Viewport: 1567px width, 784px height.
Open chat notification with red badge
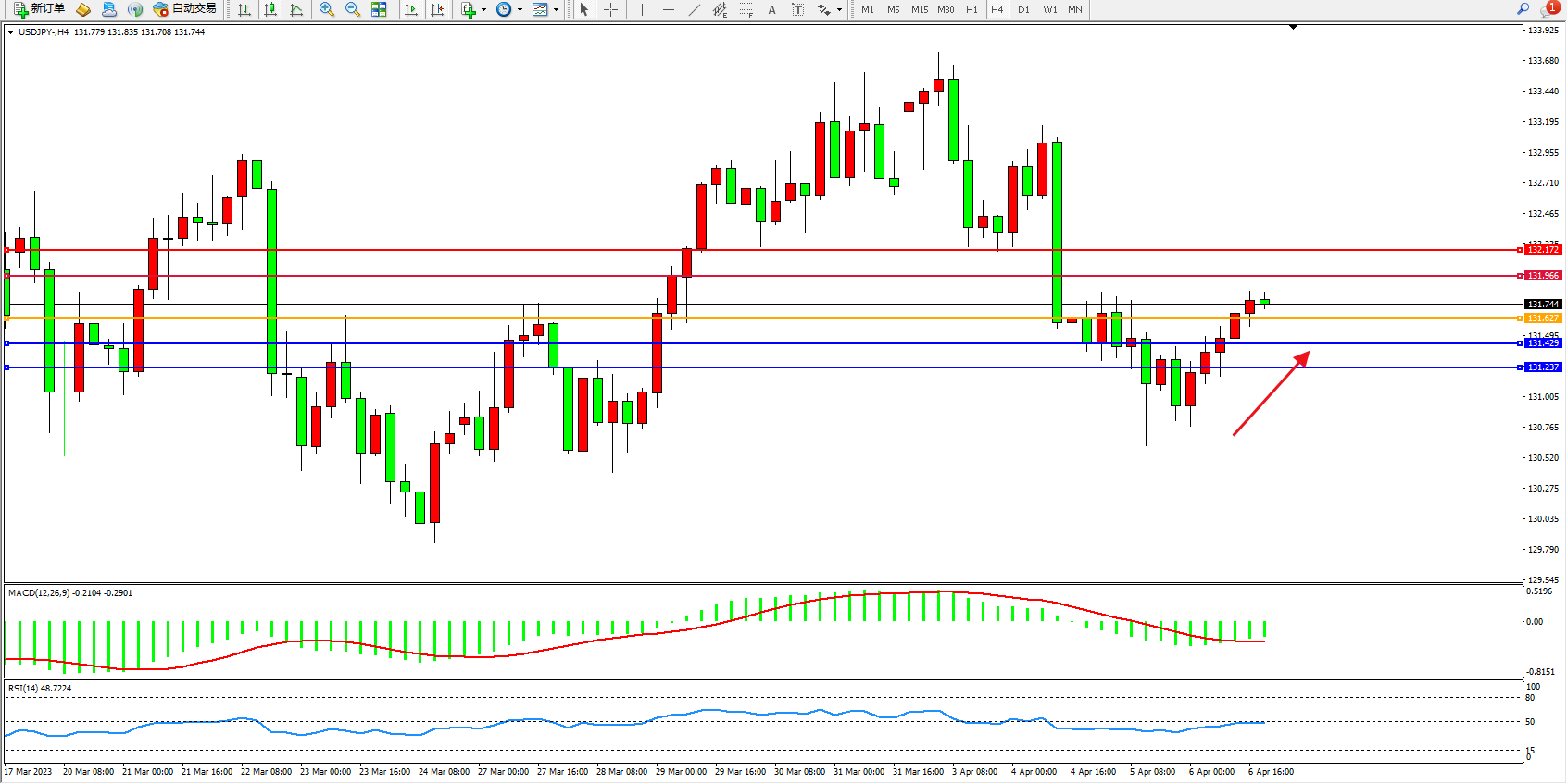[x=1548, y=9]
